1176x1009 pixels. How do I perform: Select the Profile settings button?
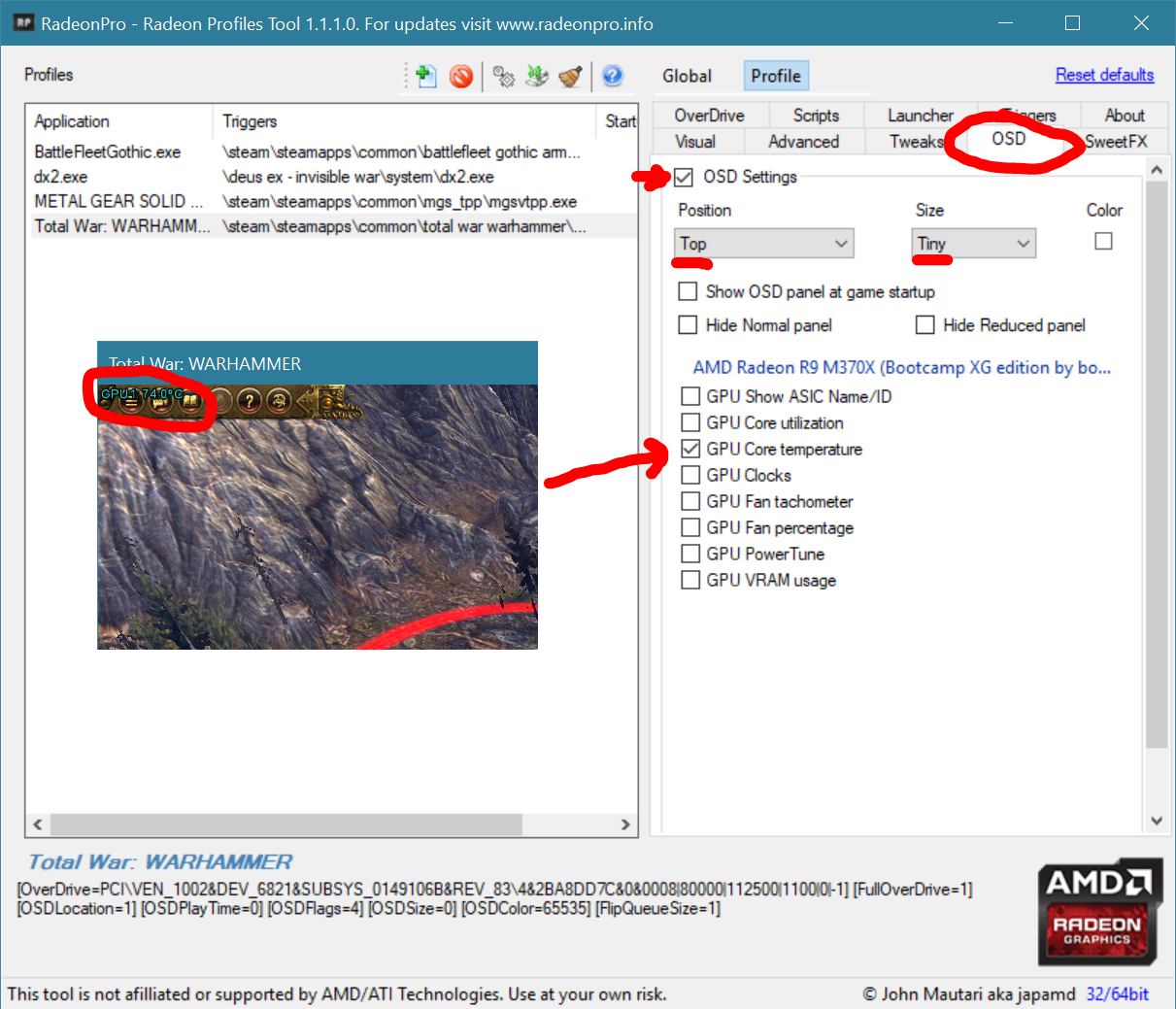(x=776, y=76)
